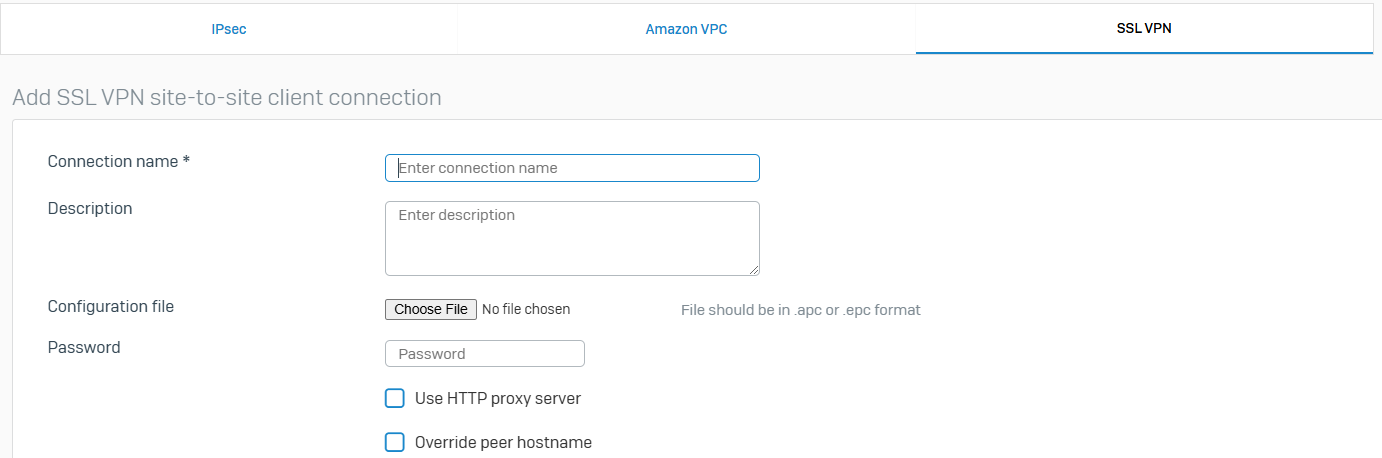The width and height of the screenshot is (1382, 458).
Task: Click the .apc or .epc format hint
Action: point(800,310)
